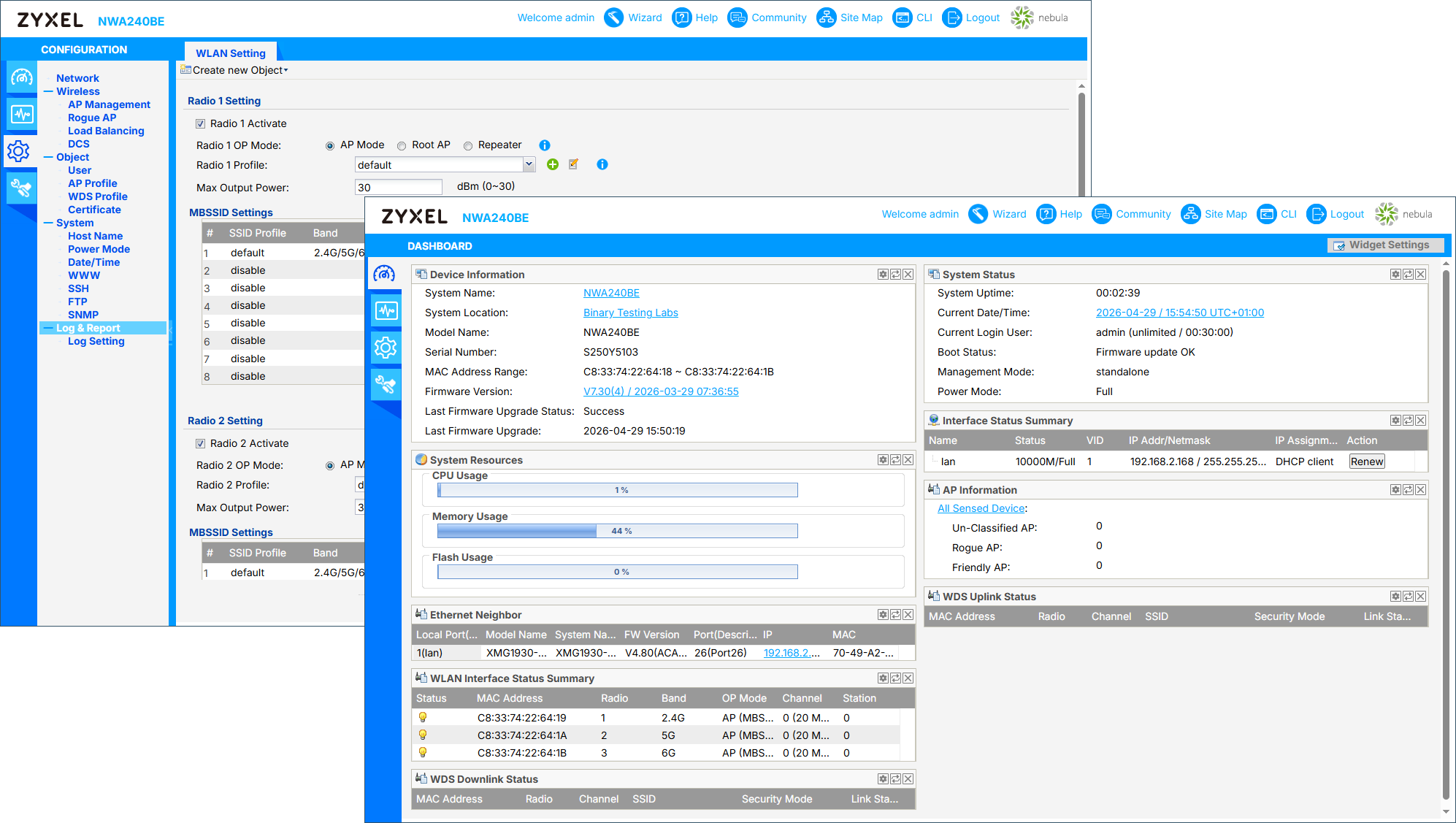Click the CLI icon in the WLAN Setting window
The width and height of the screenshot is (1456, 823).
tap(903, 18)
